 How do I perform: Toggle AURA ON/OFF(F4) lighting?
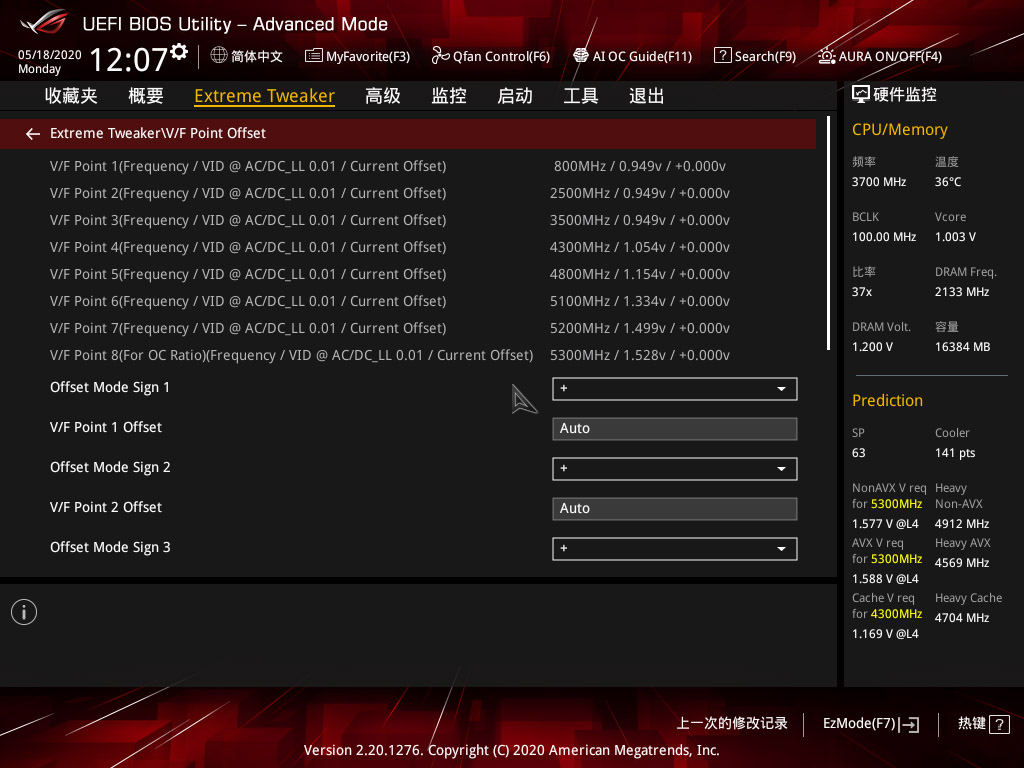click(880, 56)
